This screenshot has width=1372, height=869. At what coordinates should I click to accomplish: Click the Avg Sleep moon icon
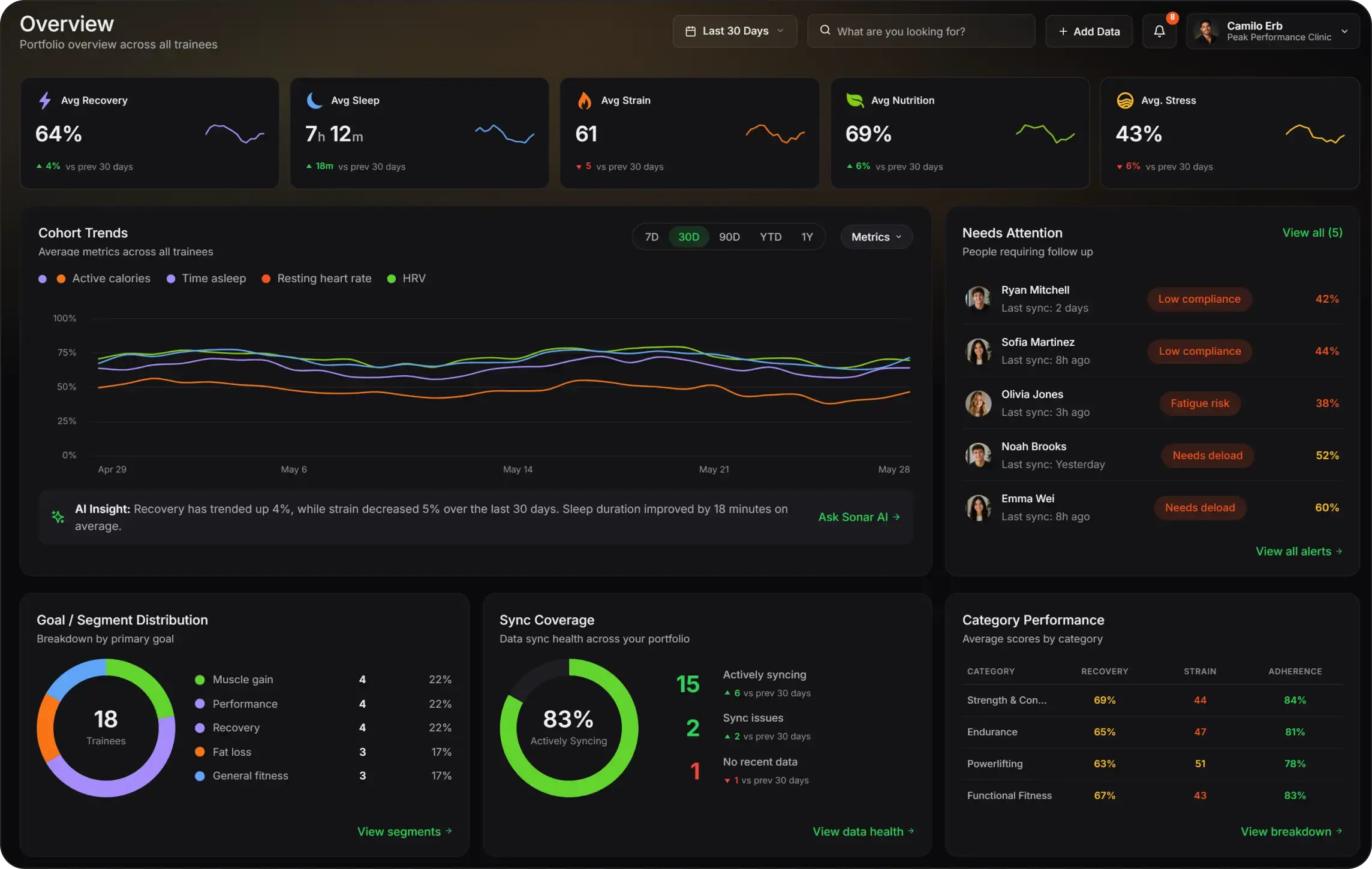pos(315,100)
